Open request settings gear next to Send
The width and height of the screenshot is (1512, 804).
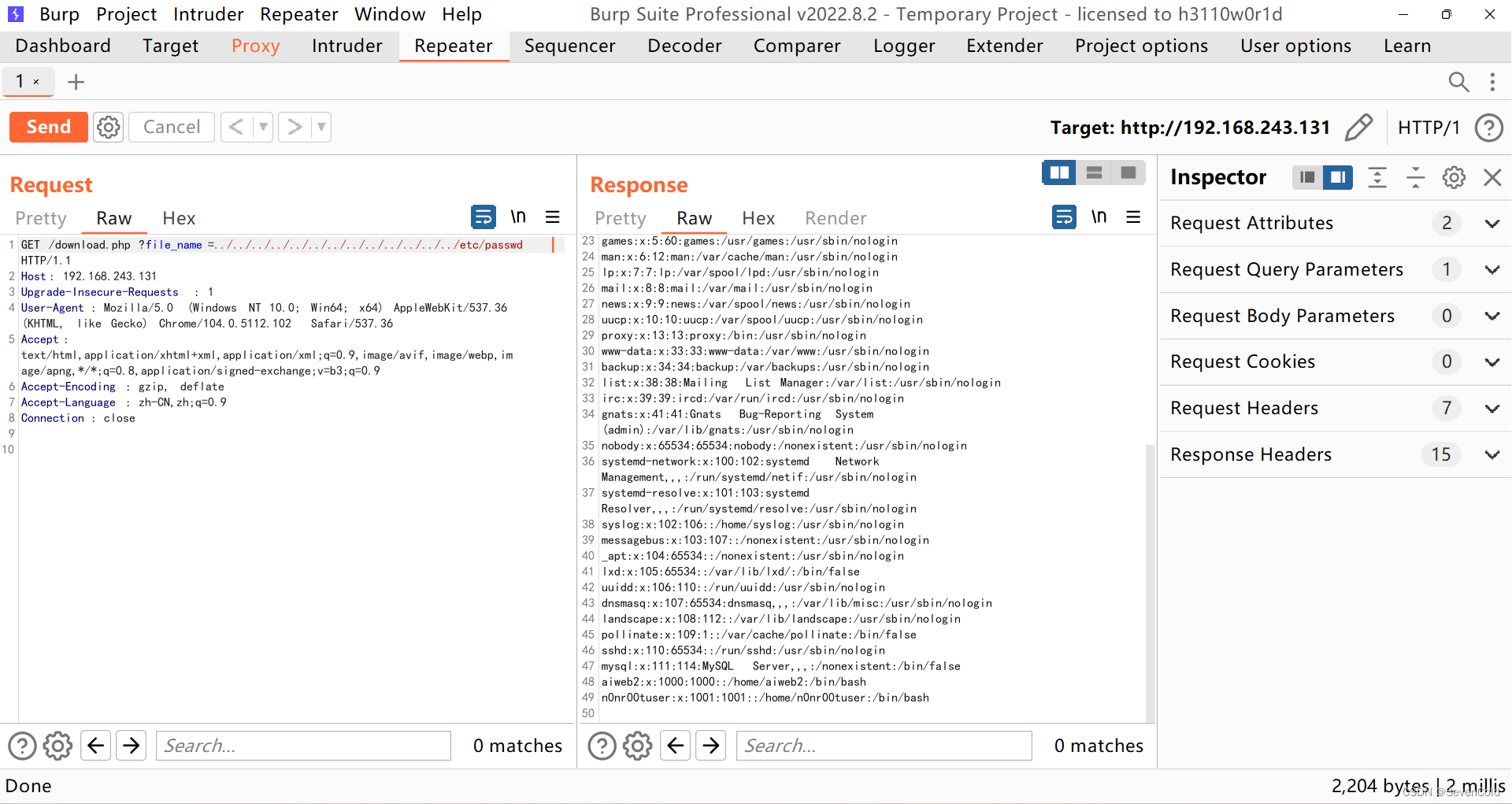coord(108,127)
